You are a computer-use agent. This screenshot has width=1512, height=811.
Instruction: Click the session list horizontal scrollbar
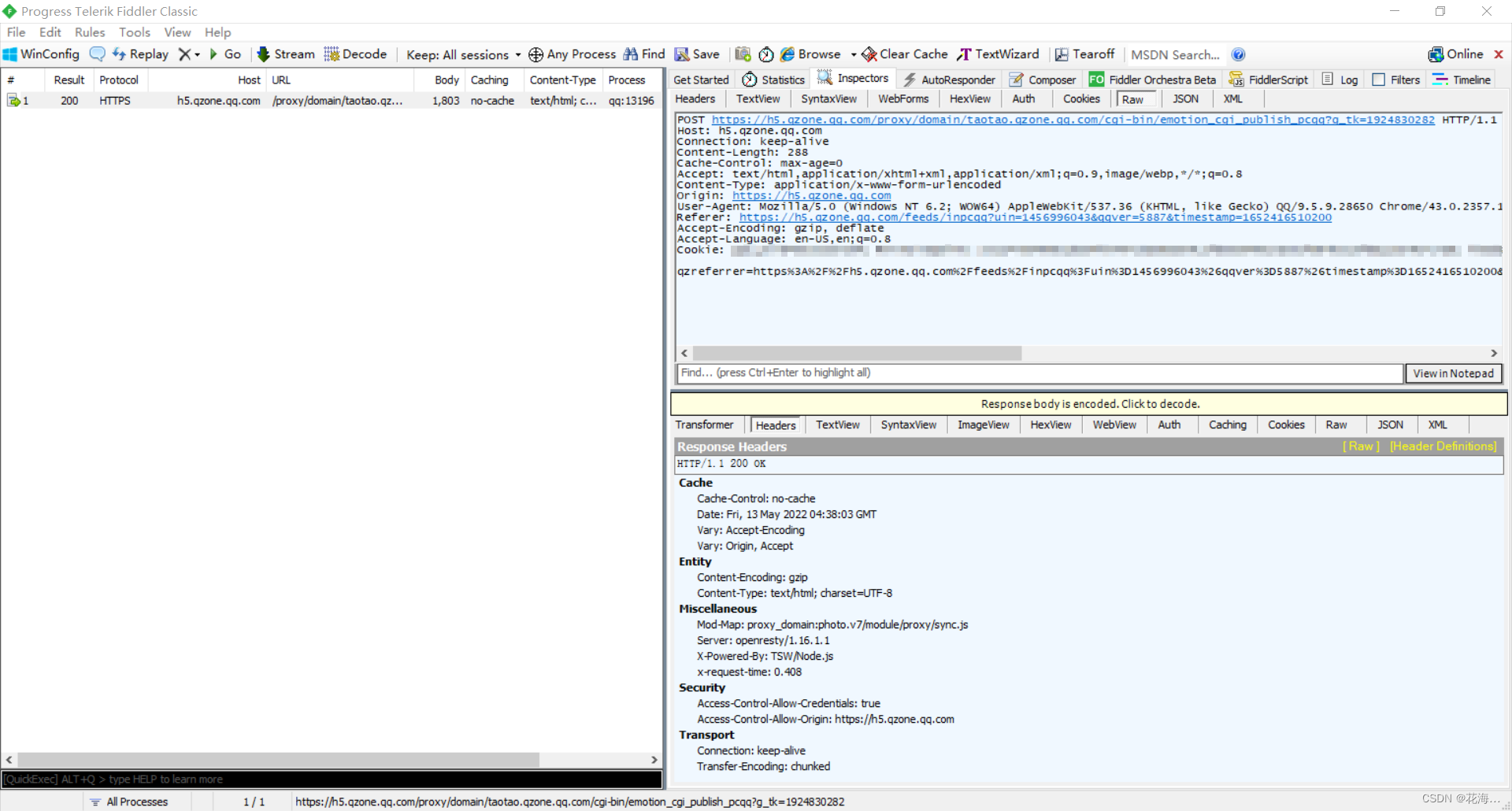click(x=279, y=760)
